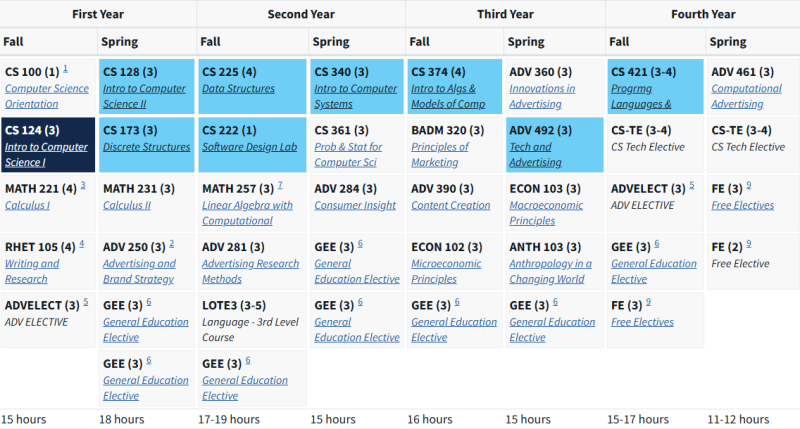Follow footnote 1 next to CS 100
Viewport: 800px width, 429px height.
65,68
